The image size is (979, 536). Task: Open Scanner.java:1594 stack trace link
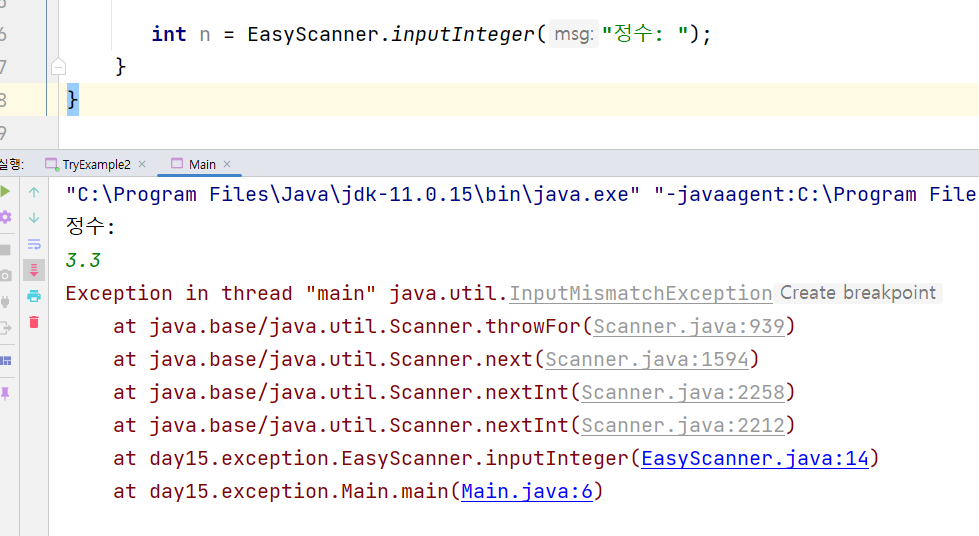pyautogui.click(x=647, y=359)
